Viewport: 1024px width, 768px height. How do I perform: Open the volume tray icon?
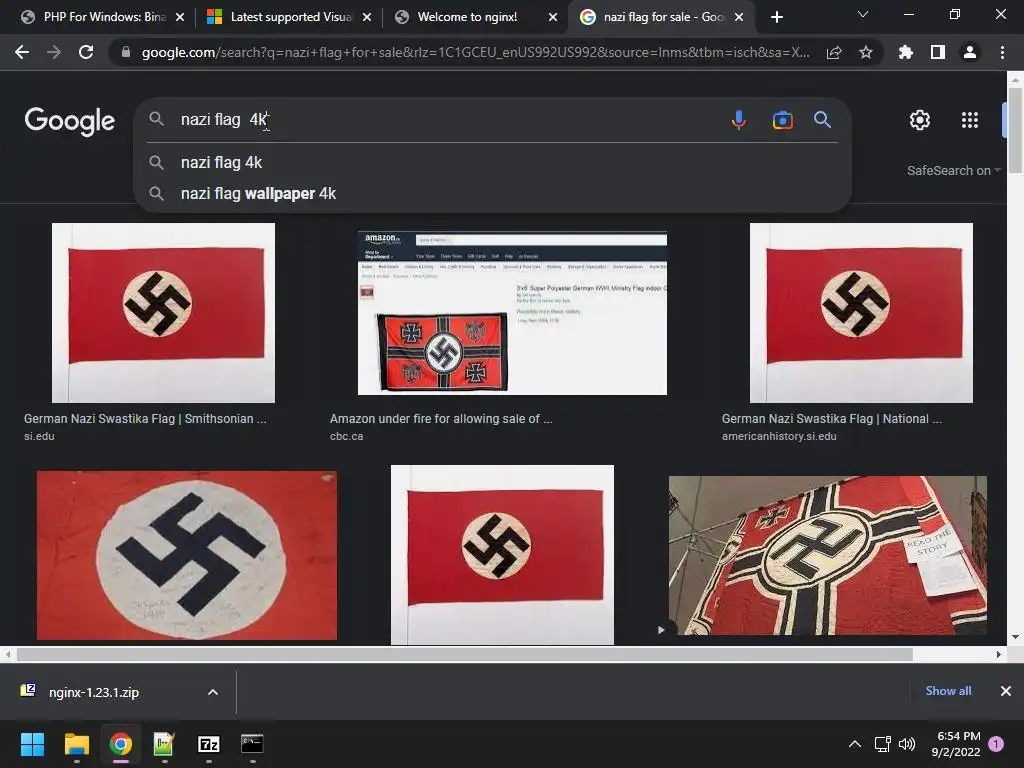pos(907,744)
